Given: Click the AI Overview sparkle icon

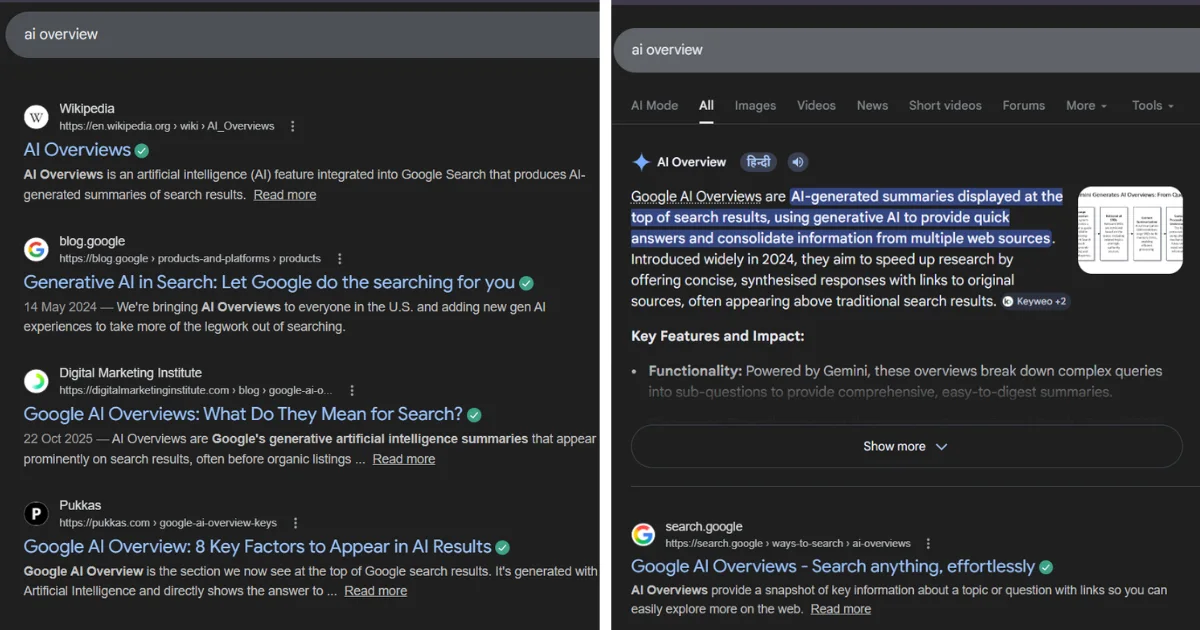Looking at the screenshot, I should [x=641, y=162].
